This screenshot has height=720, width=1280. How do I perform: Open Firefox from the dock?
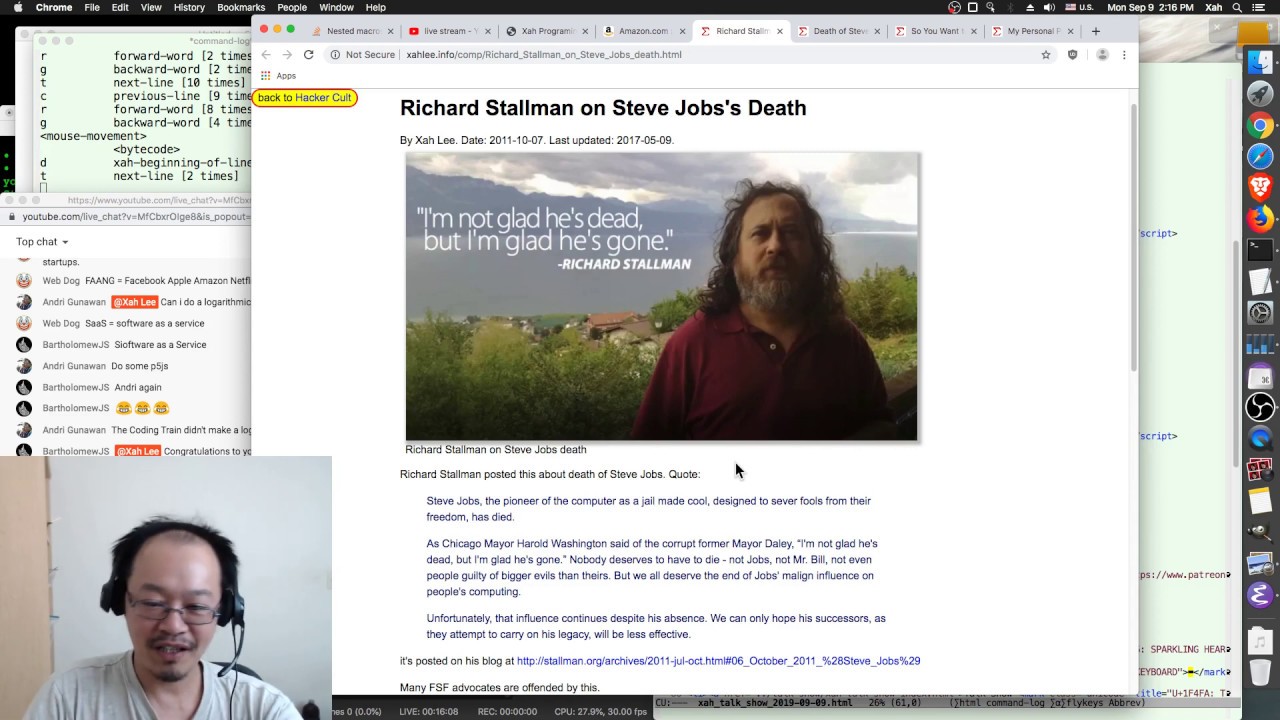1259,218
